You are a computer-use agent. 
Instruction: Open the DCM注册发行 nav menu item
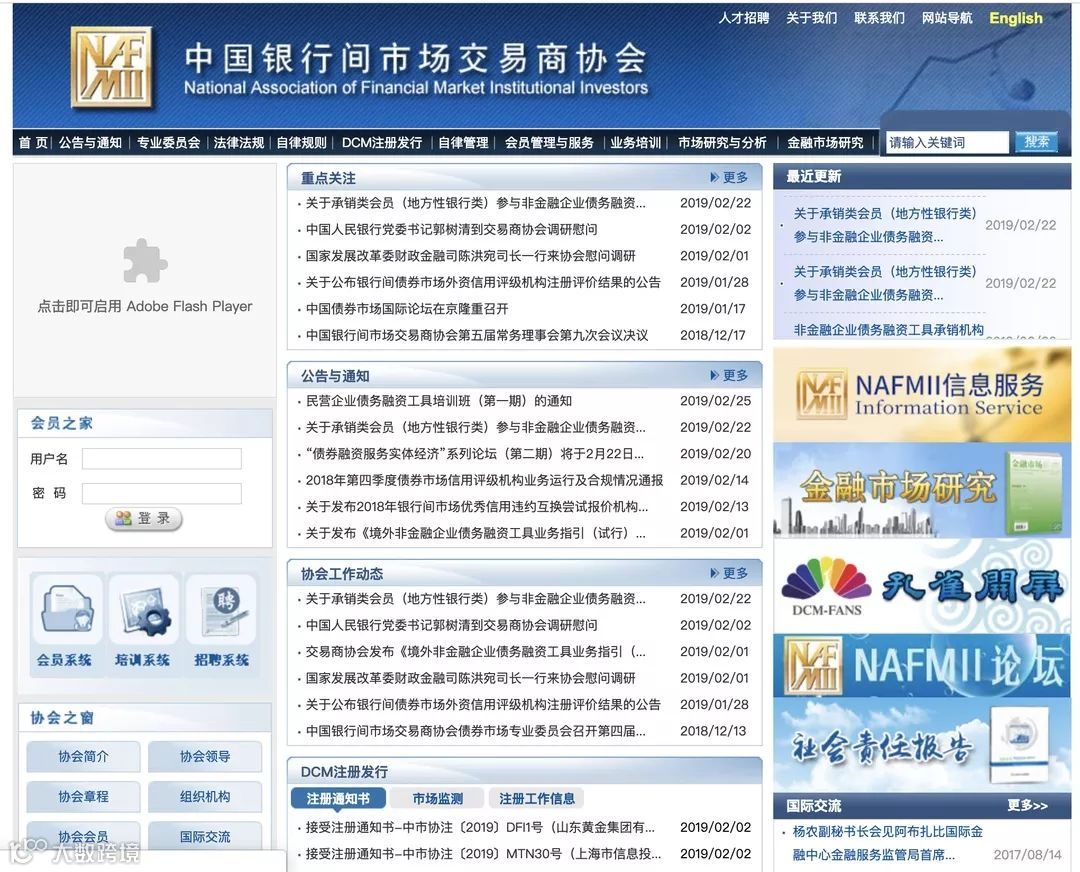coord(382,143)
